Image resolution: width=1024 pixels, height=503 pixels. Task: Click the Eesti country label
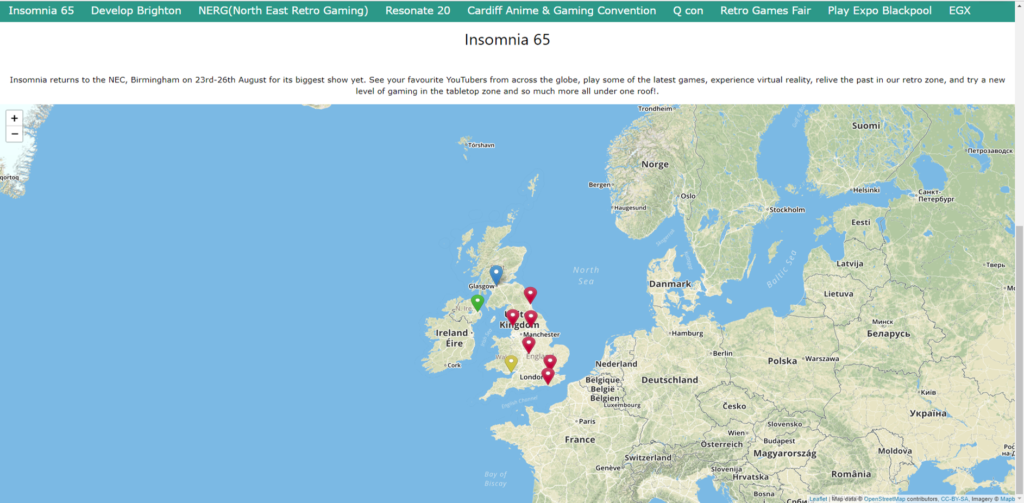[861, 223]
